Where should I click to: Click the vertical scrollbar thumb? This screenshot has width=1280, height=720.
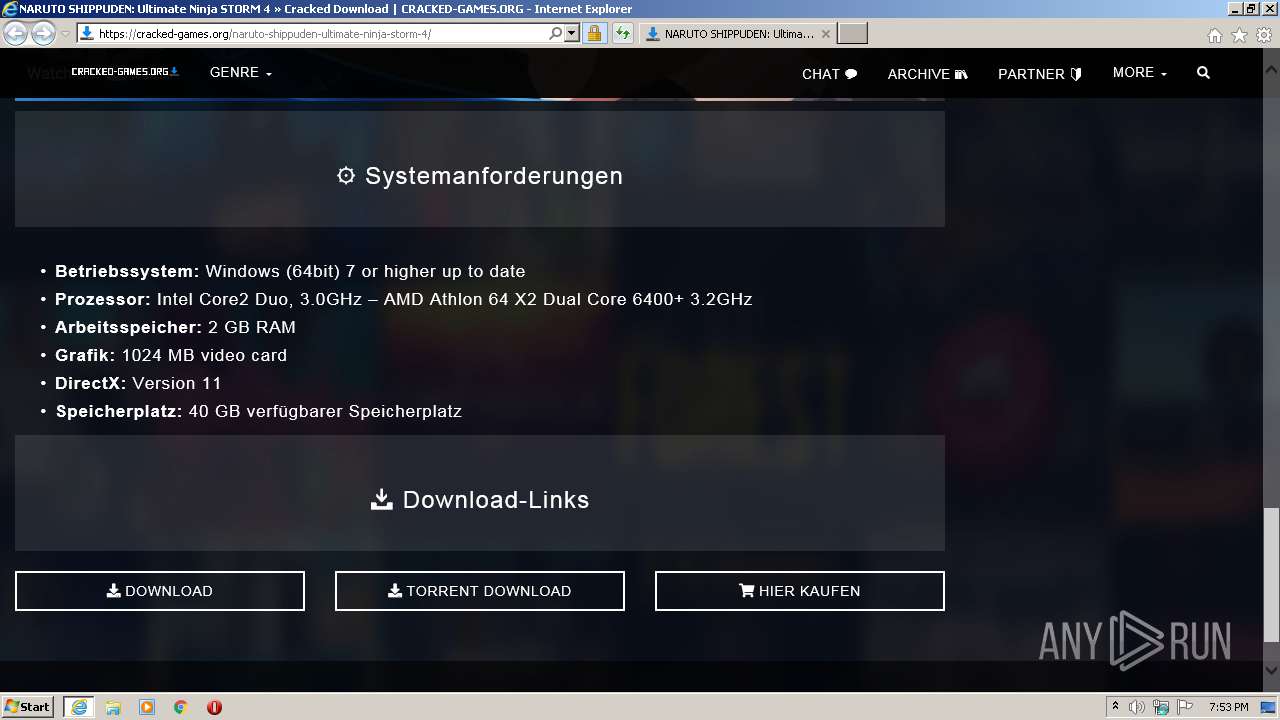1271,575
